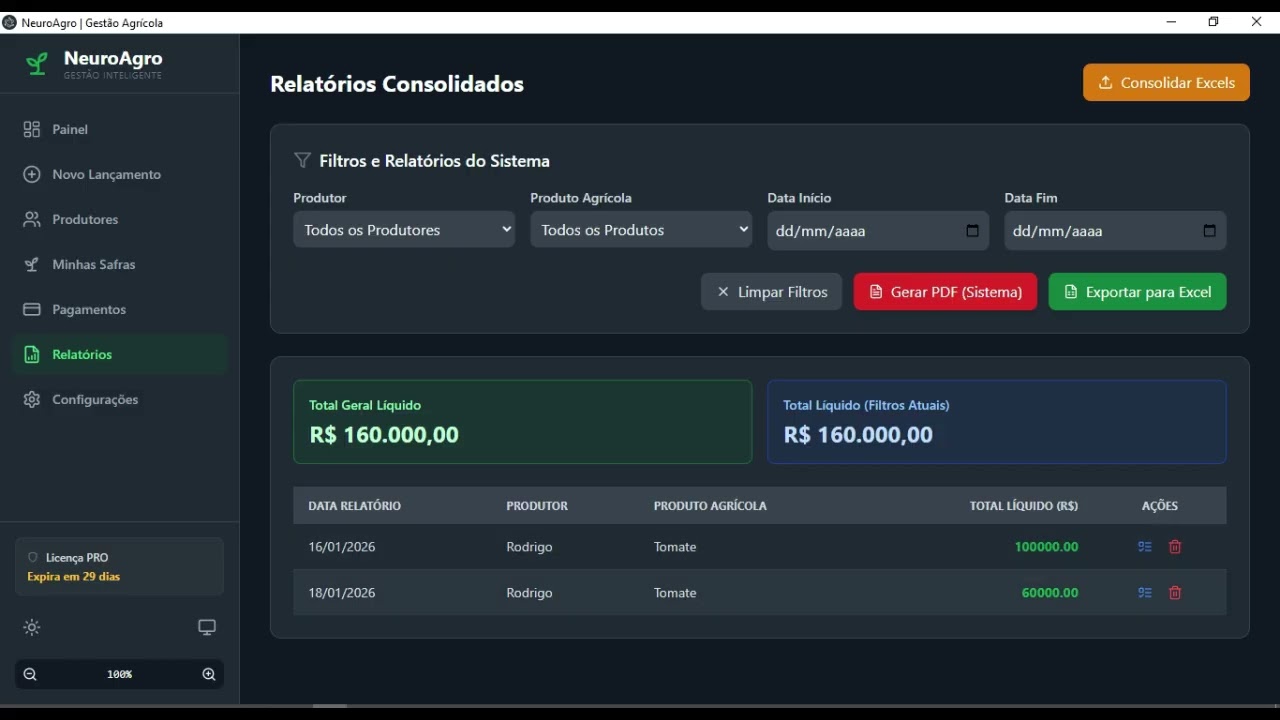Click the 18/01/2026 report date cell
This screenshot has height=720, width=1280.
pos(342,593)
